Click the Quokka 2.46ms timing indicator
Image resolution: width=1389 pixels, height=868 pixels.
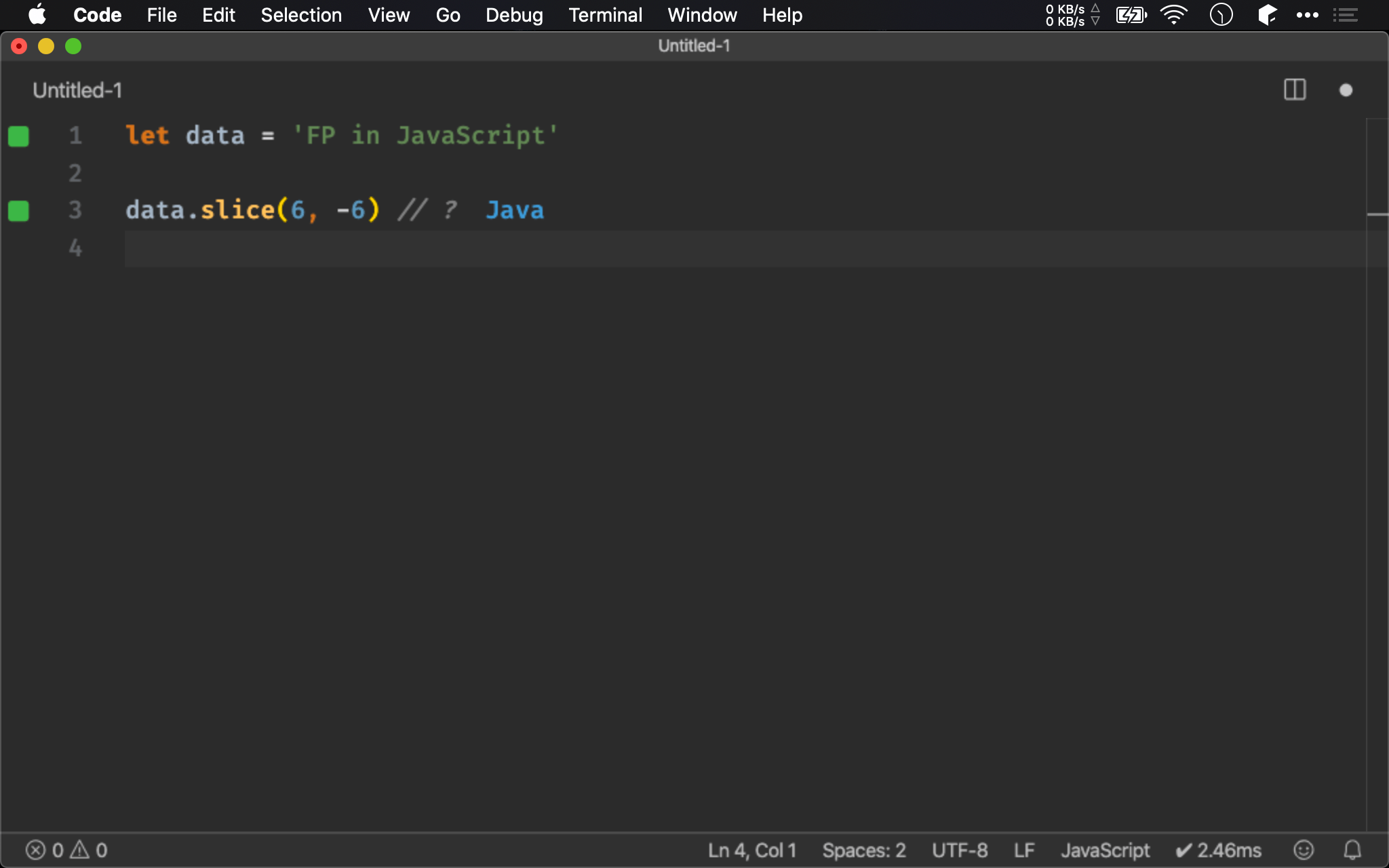(1219, 850)
